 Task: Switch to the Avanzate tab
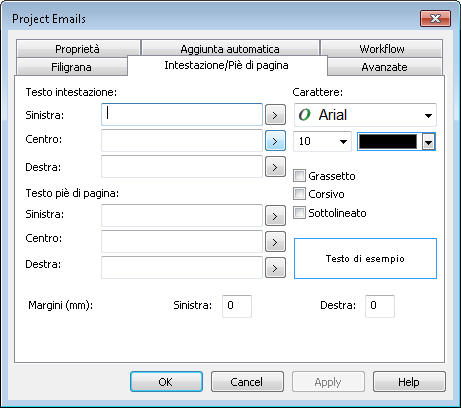tap(385, 67)
